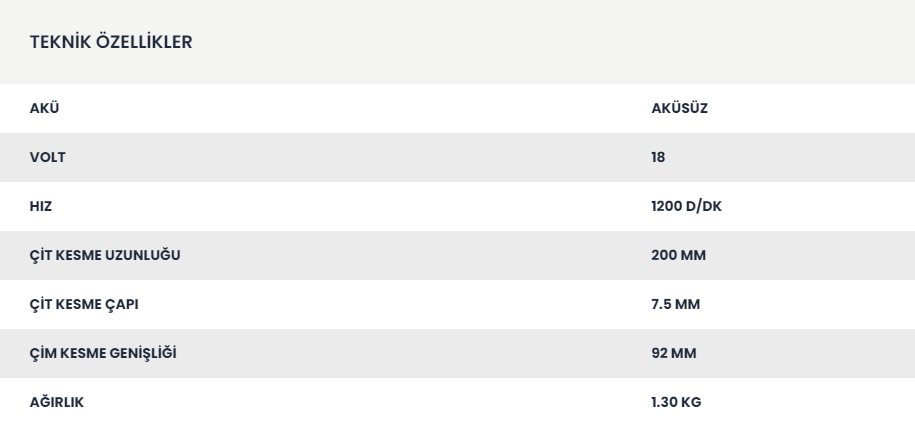
Task: Click the white AĞIRLIK table row
Action: click(x=458, y=402)
